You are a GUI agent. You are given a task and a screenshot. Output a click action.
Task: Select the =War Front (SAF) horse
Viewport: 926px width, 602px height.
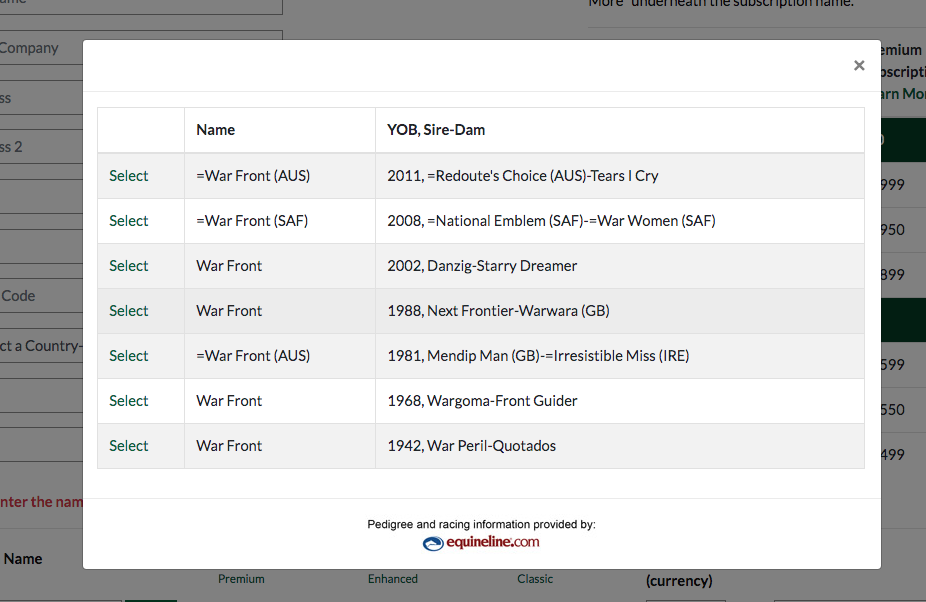click(x=128, y=221)
